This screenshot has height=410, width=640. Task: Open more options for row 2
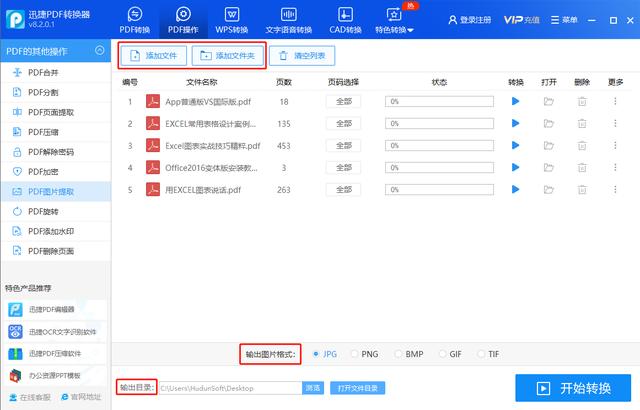615,123
